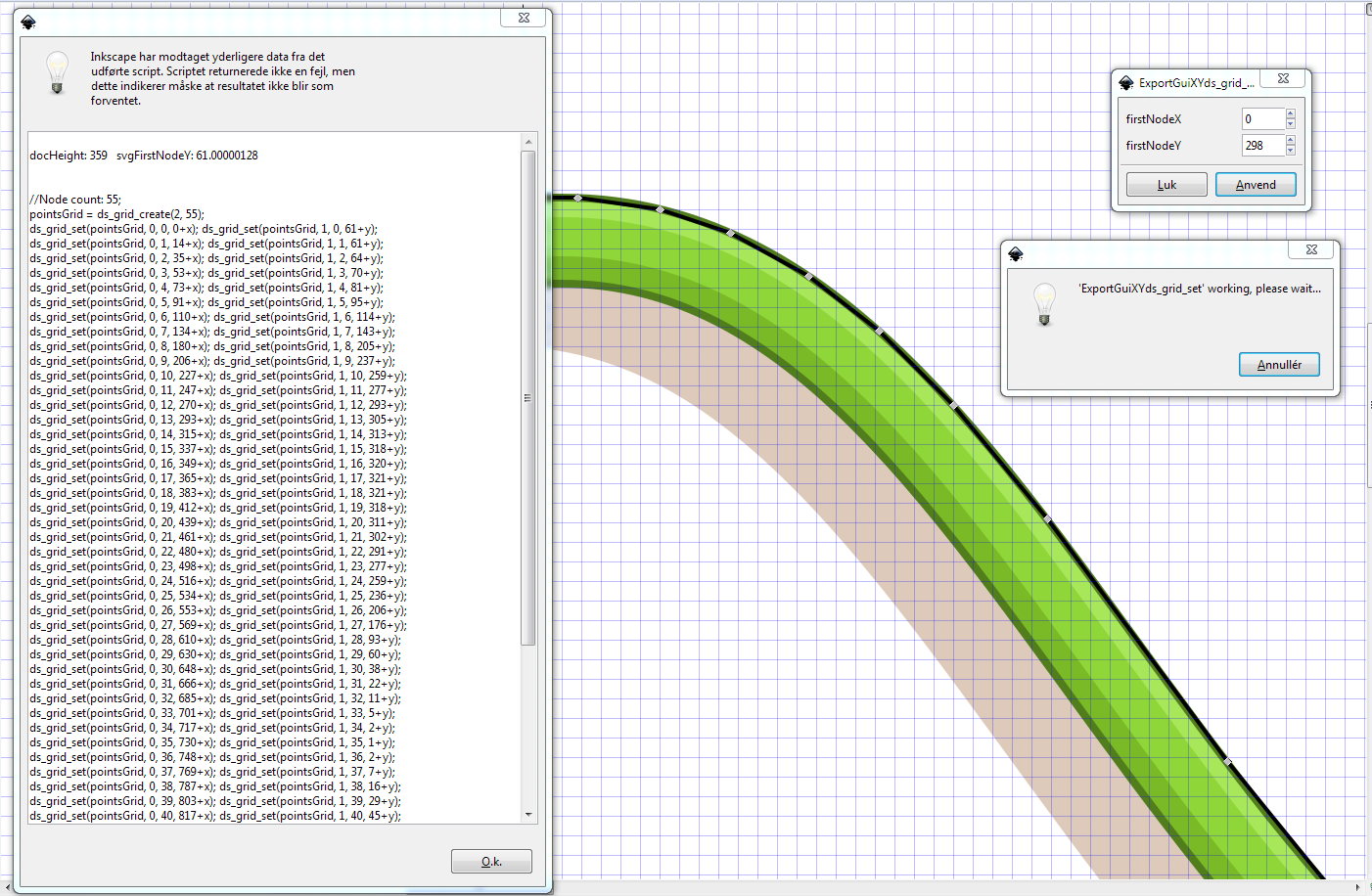Screen dimensions: 1372x896
Task: Click Inkscape icon in the working-please-wait dialog
Action: [1016, 254]
